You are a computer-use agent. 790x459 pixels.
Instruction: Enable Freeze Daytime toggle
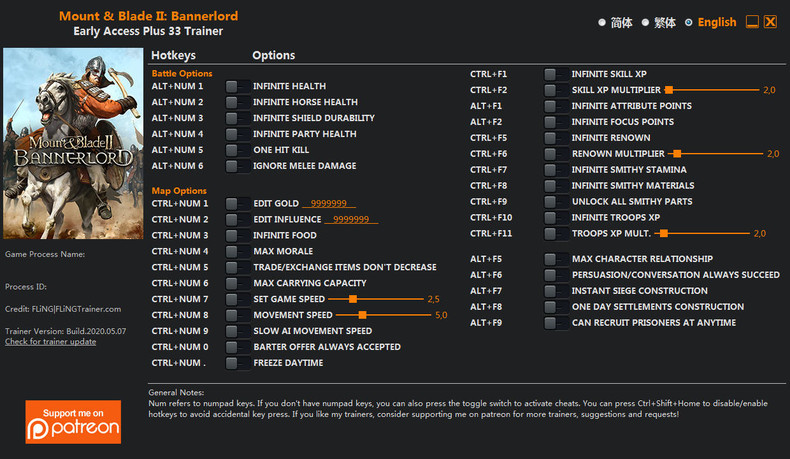(237, 363)
